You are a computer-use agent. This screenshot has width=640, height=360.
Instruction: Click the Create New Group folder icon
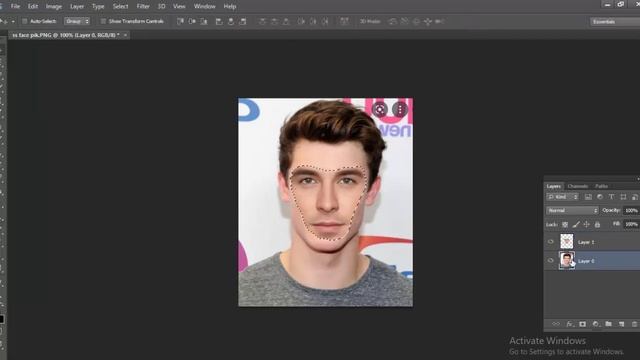point(609,324)
